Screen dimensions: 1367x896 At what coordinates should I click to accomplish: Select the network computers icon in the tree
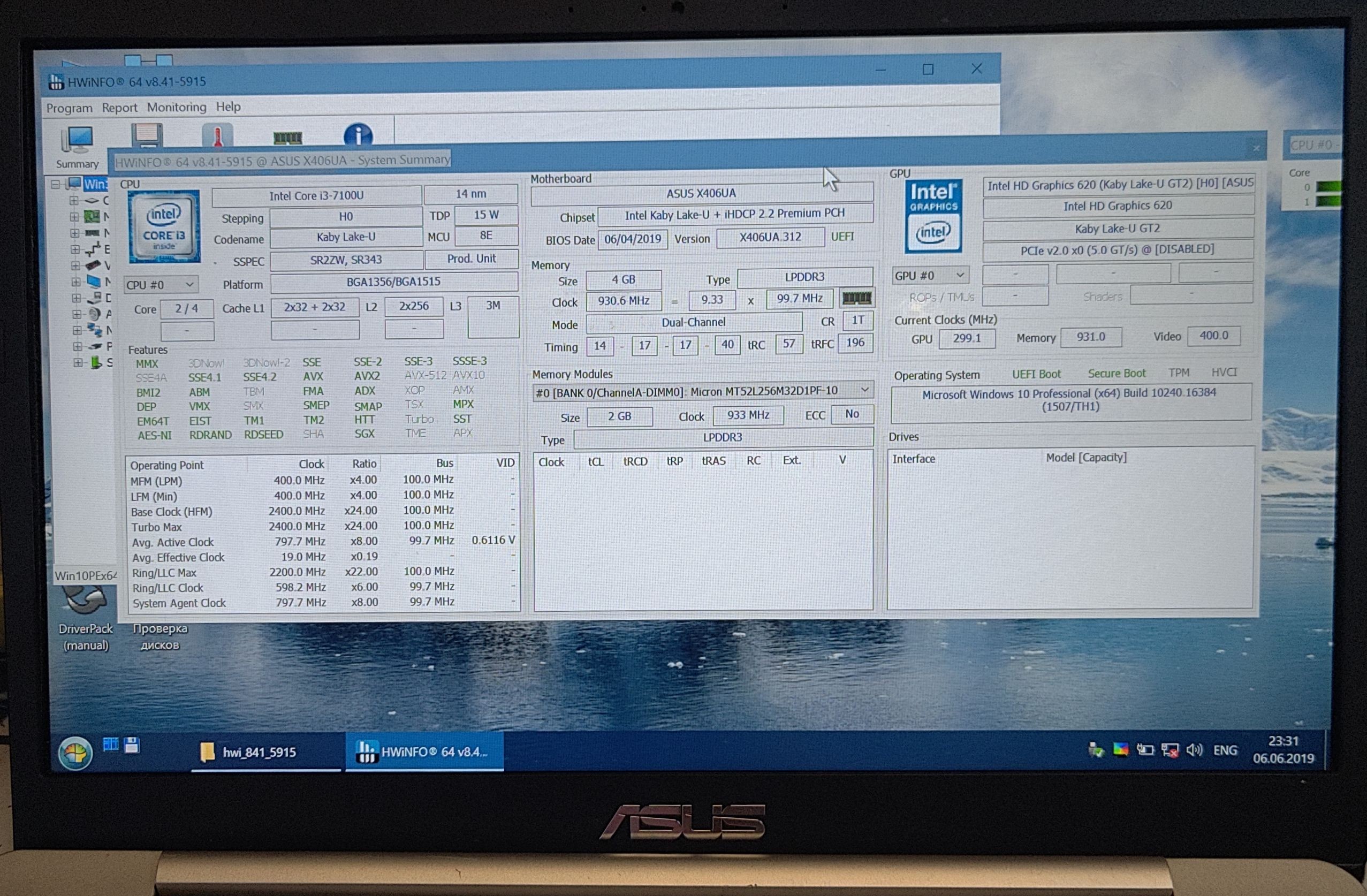tap(95, 330)
